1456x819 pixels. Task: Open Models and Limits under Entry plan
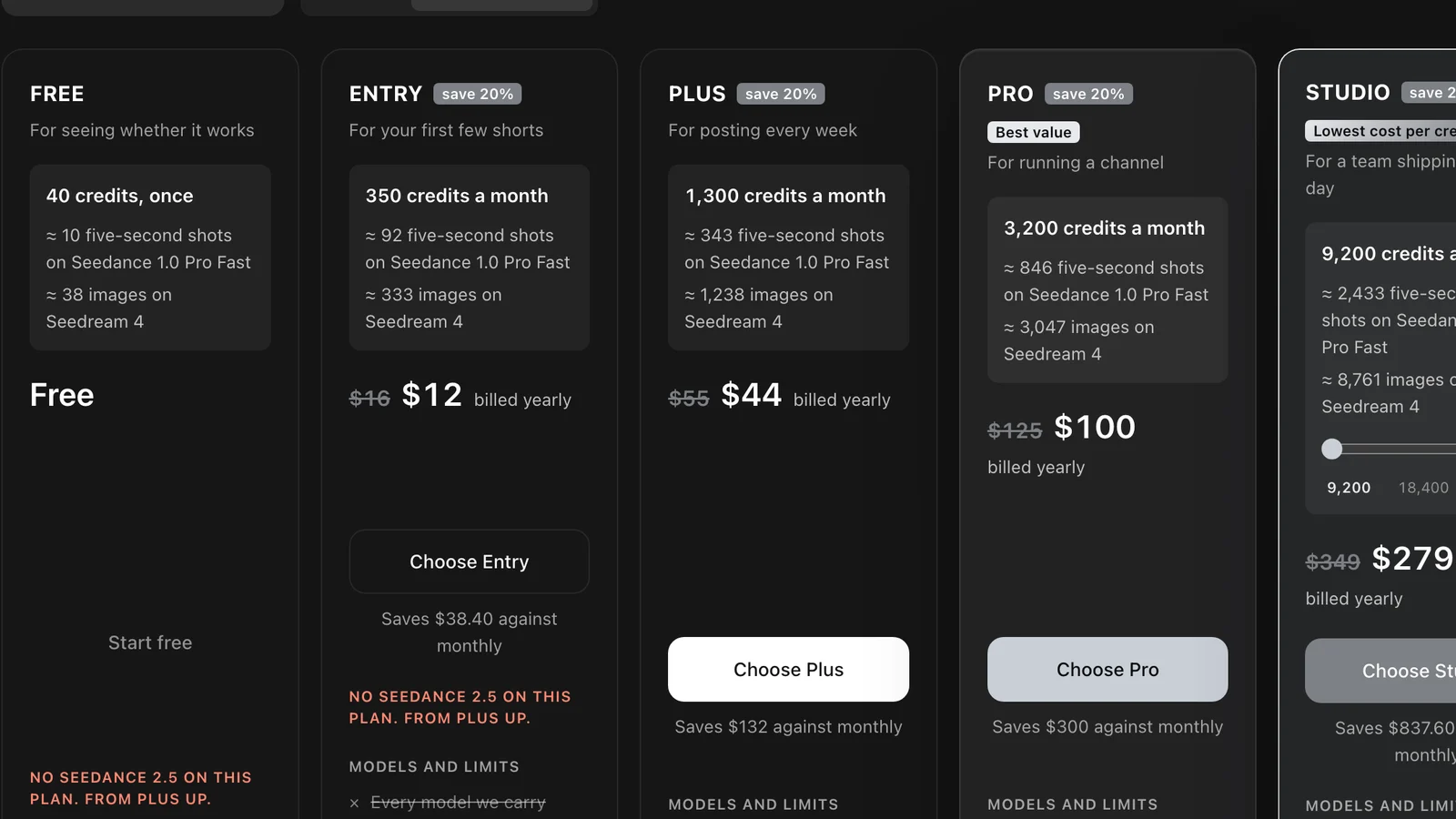(x=434, y=767)
